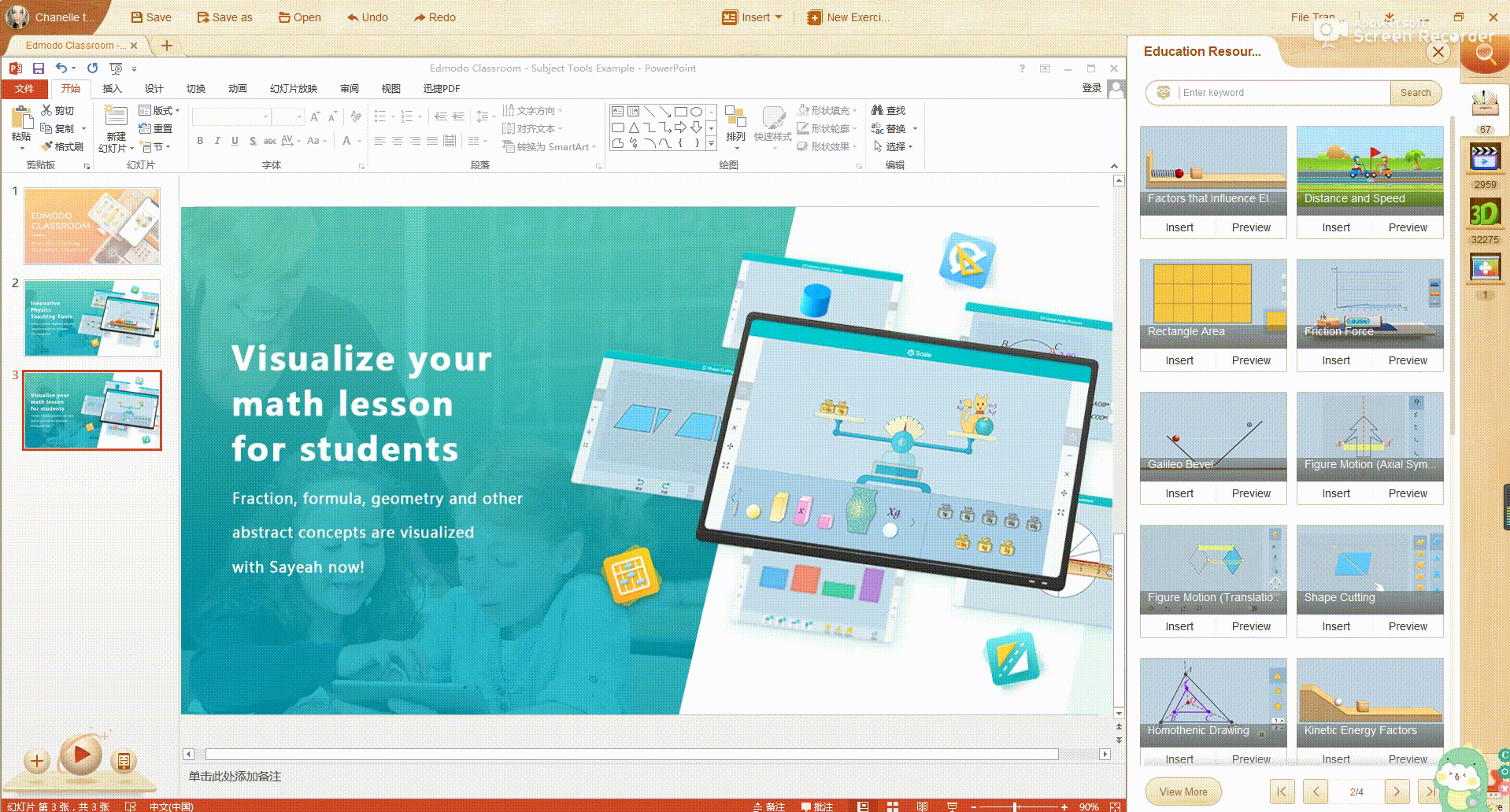This screenshot has height=812, width=1510.
Task: Click the View More button
Action: pyautogui.click(x=1183, y=792)
